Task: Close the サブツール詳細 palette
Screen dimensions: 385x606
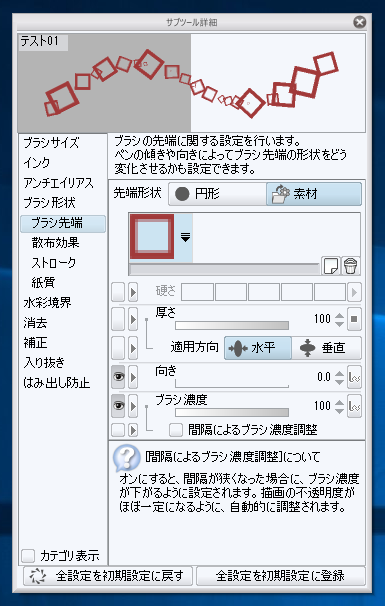Action: [359, 22]
